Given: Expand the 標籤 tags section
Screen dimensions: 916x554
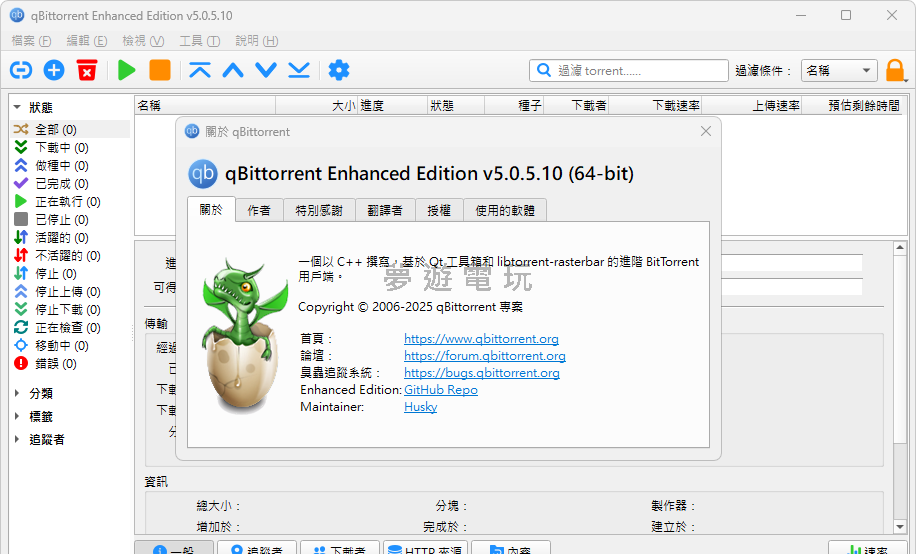Looking at the screenshot, I should (18, 417).
